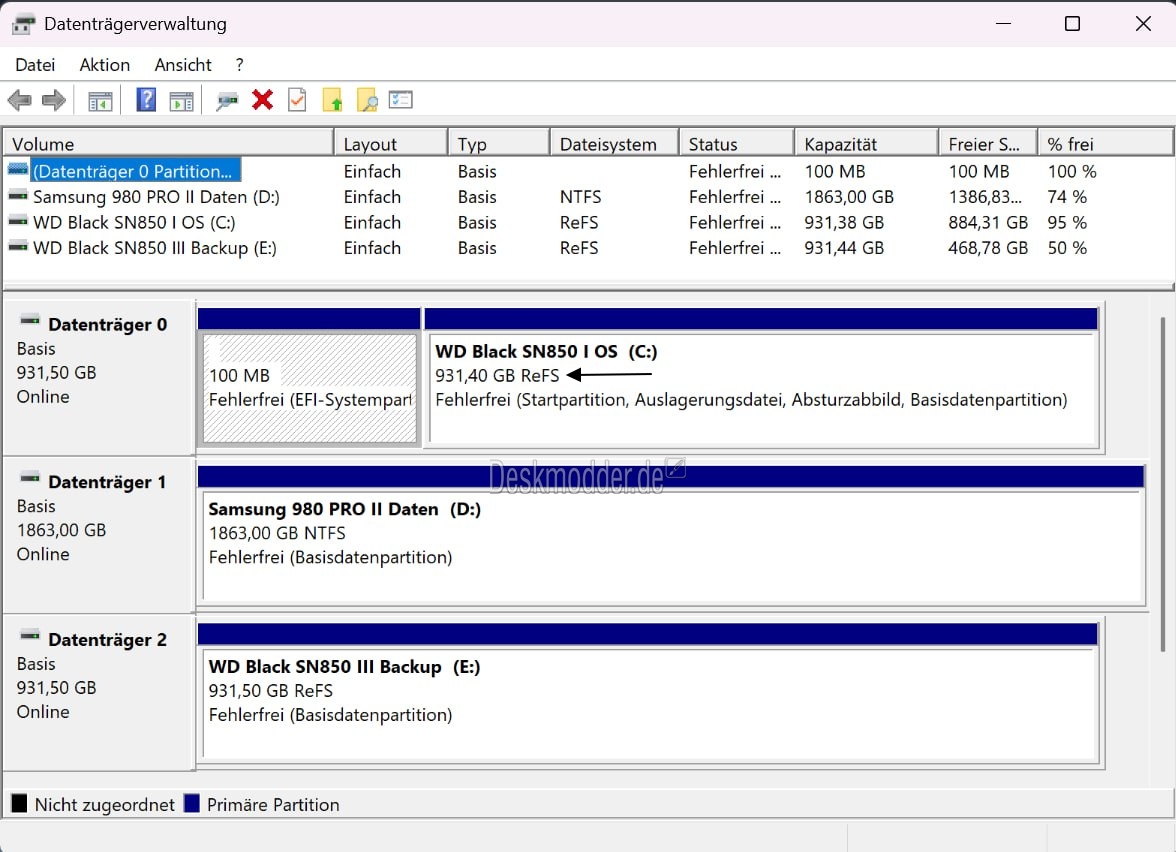Click the 931,38 GB capacity cell

pyautogui.click(x=844, y=222)
